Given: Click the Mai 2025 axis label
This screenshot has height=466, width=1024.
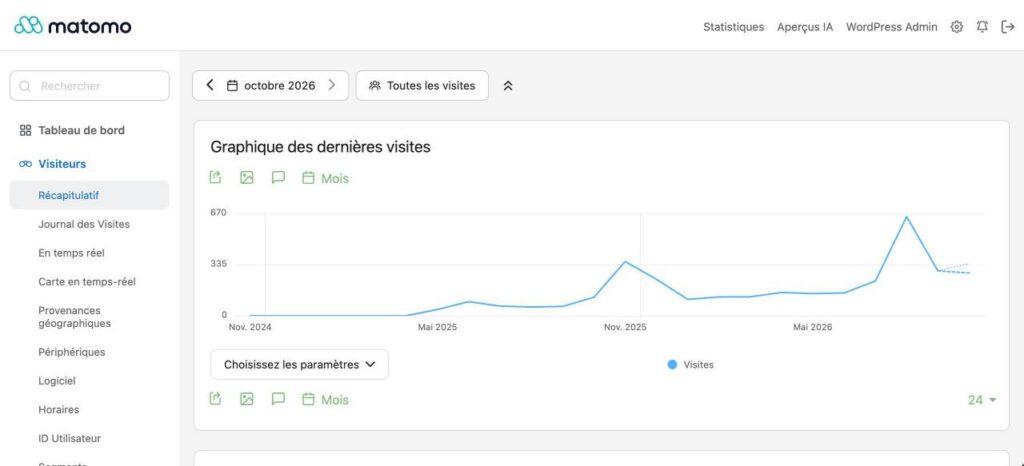Looking at the screenshot, I should click(x=438, y=327).
